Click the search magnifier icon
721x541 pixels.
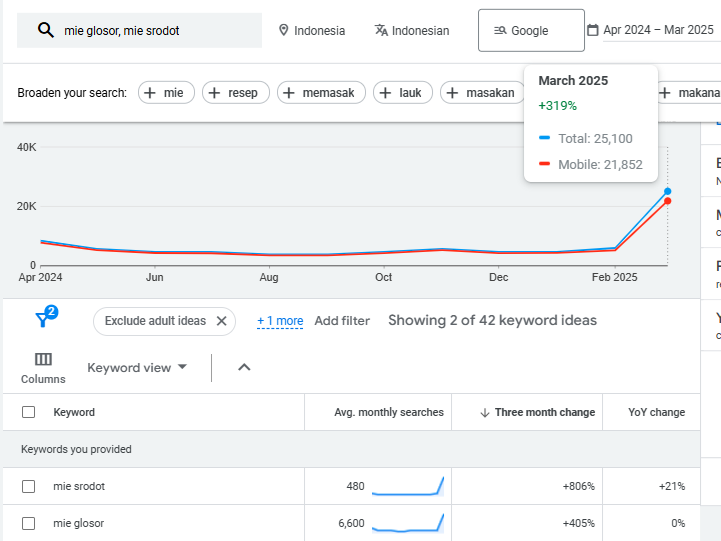pos(45,31)
